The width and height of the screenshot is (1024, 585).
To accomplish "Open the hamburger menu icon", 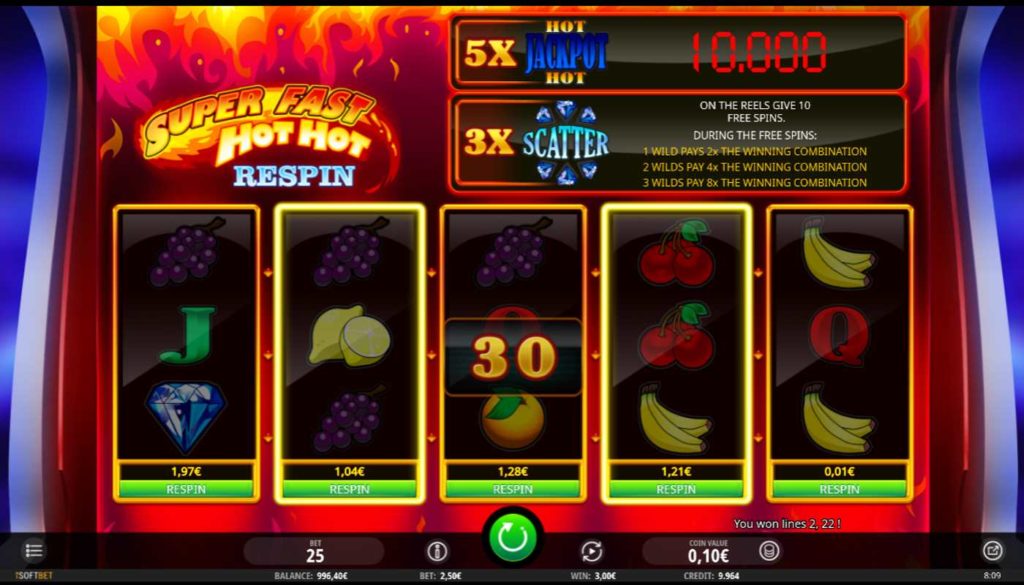I will point(34,551).
